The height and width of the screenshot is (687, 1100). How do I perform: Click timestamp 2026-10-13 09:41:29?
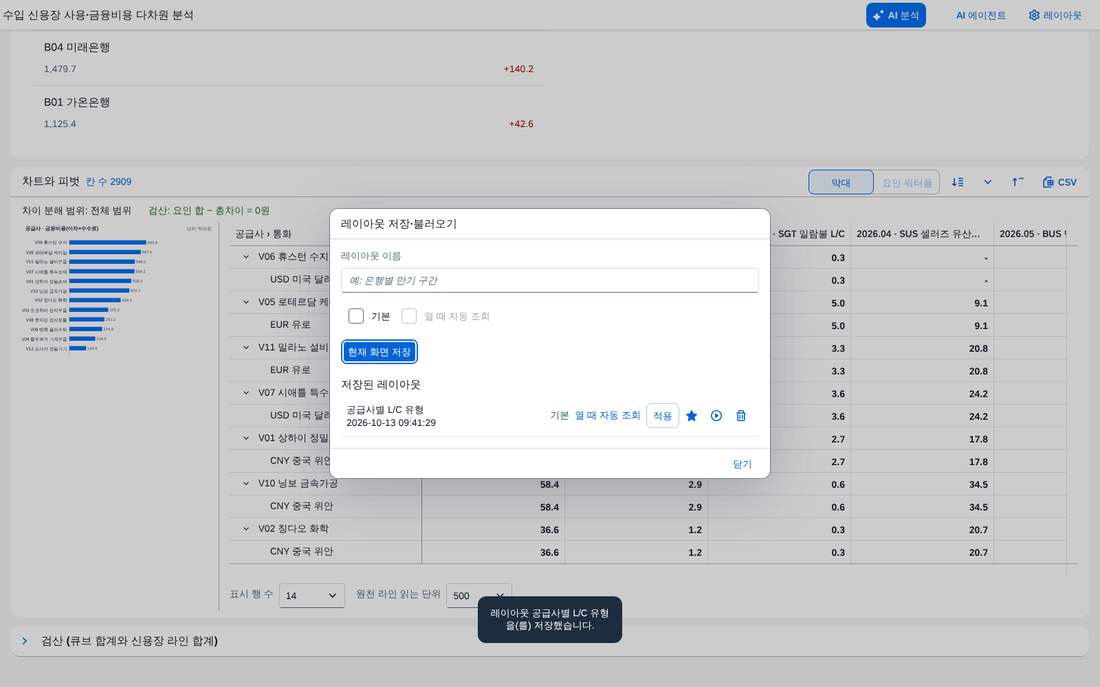pyautogui.click(x=391, y=423)
